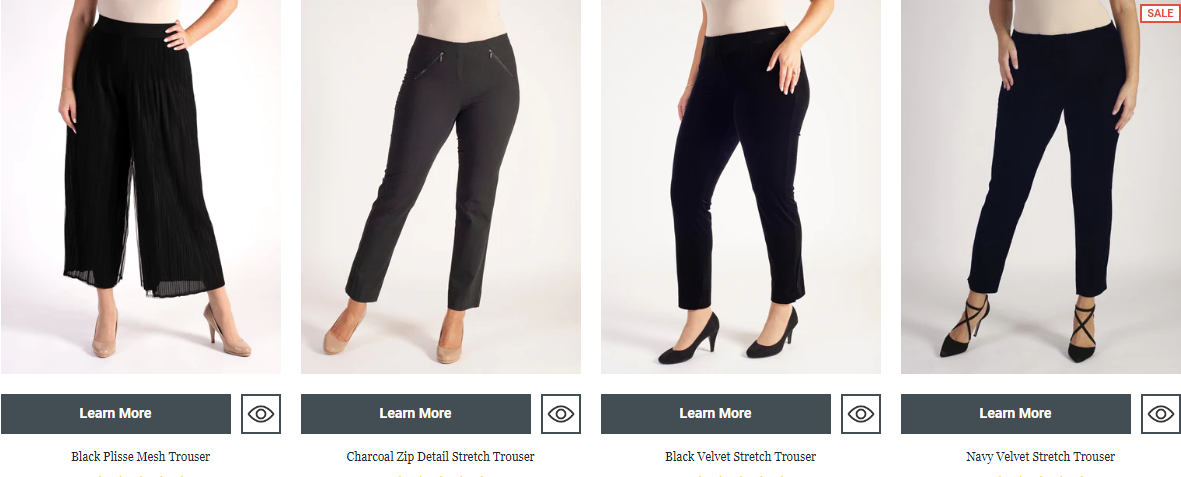Click the red SALE badge
1181x477 pixels.
[x=1160, y=13]
